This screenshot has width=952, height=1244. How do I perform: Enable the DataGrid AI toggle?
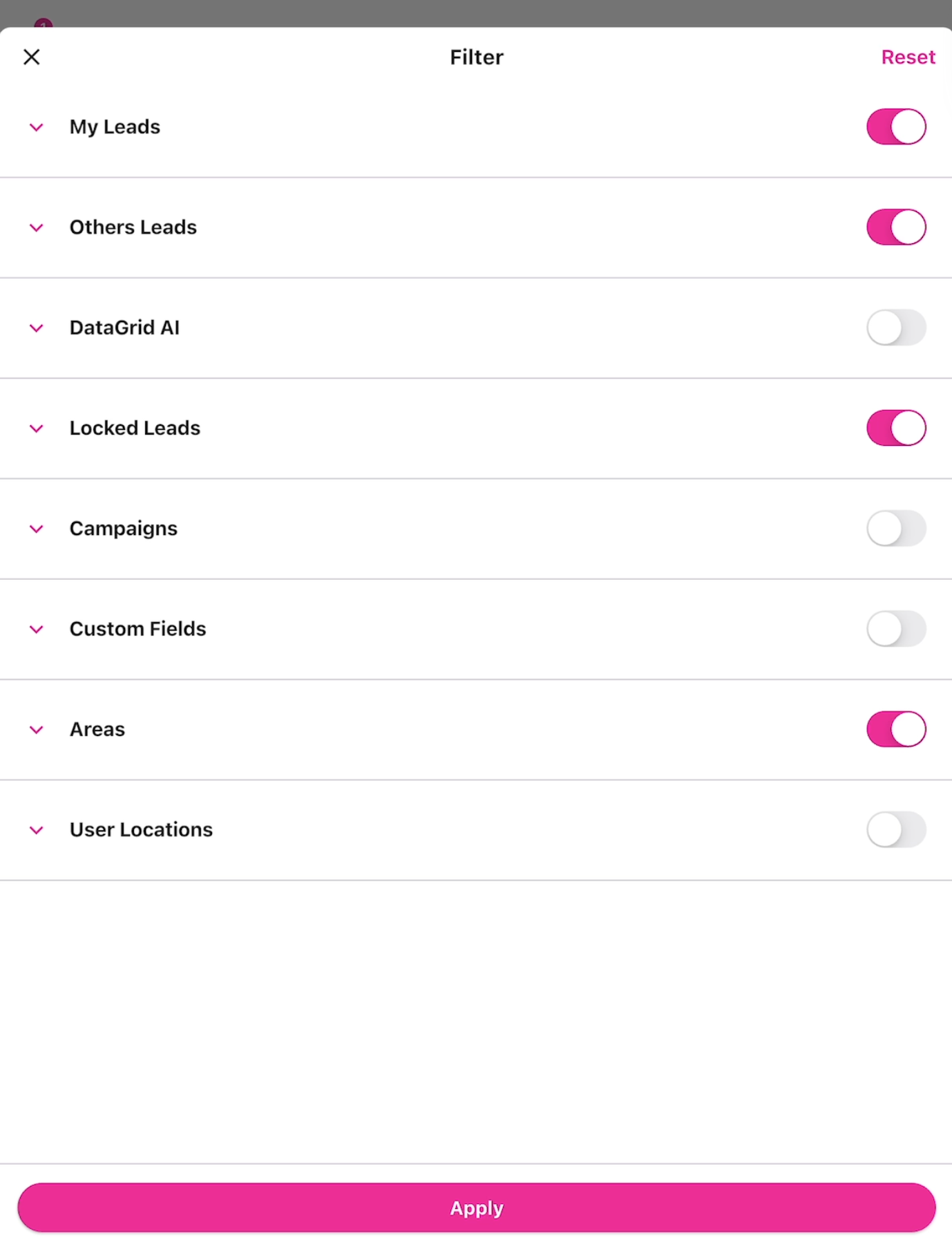point(896,328)
